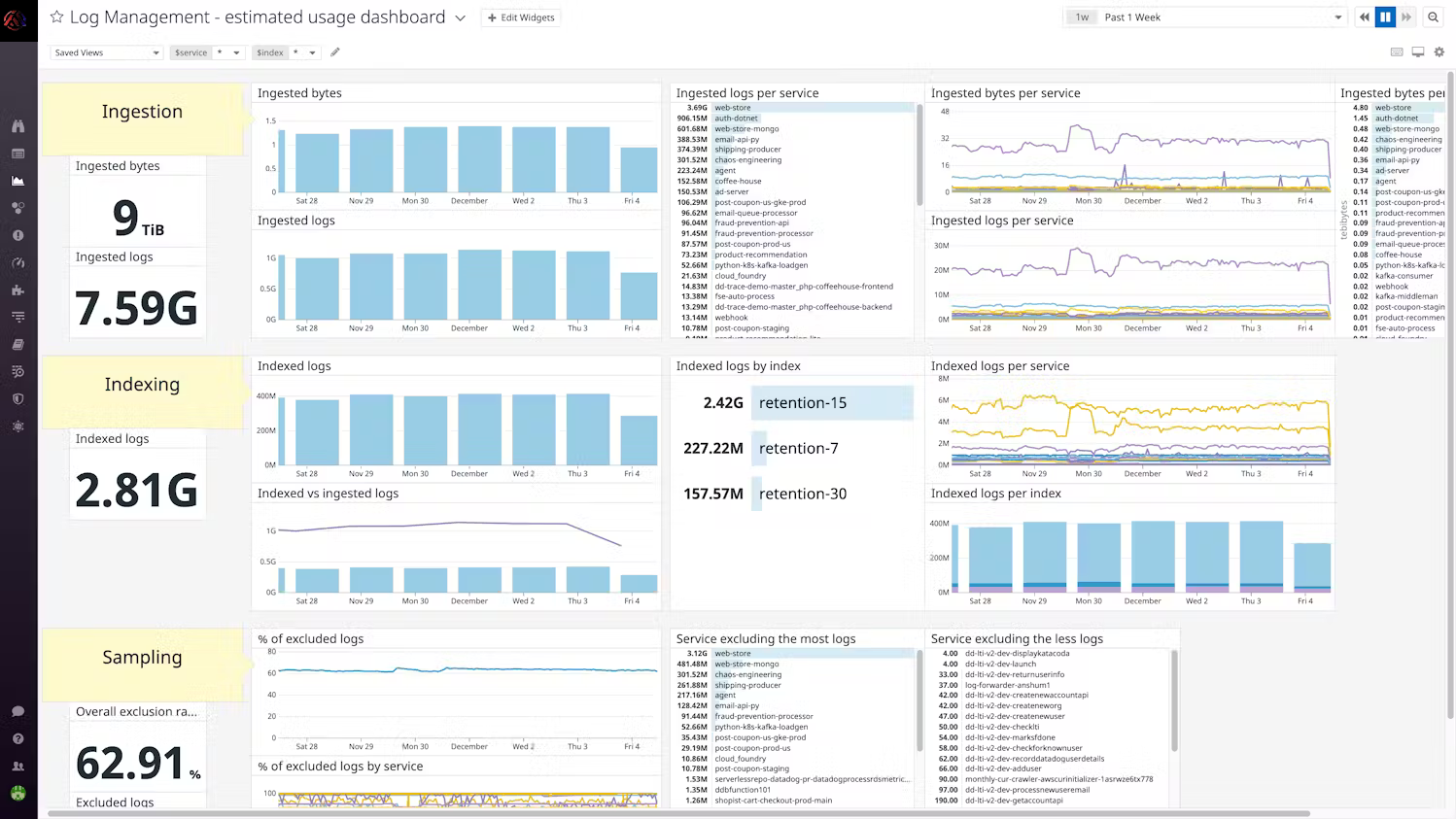
Task: Step back time range with rewind button
Action: click(x=1365, y=17)
